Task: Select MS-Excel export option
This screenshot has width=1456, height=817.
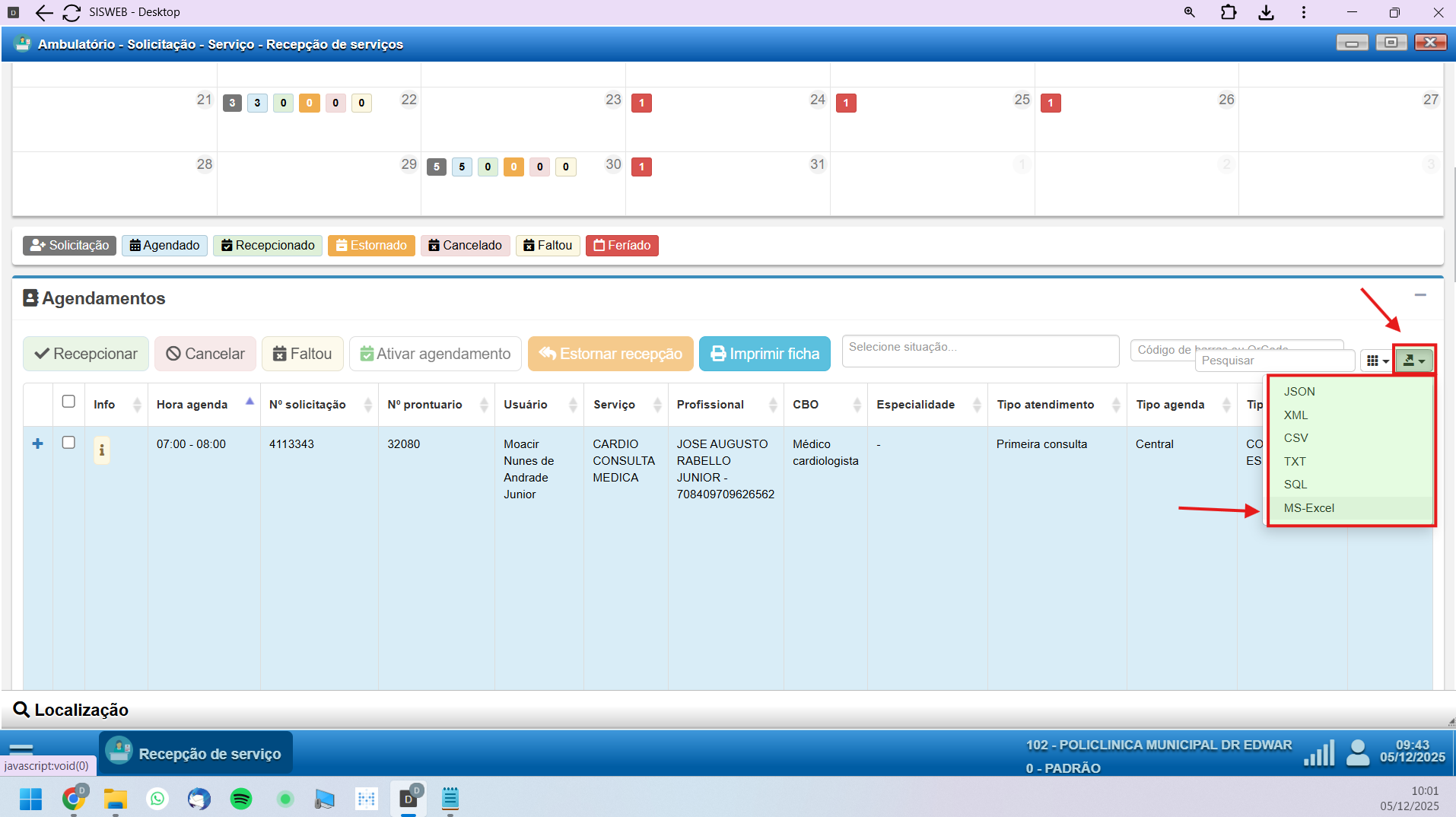Action: pos(1308,508)
